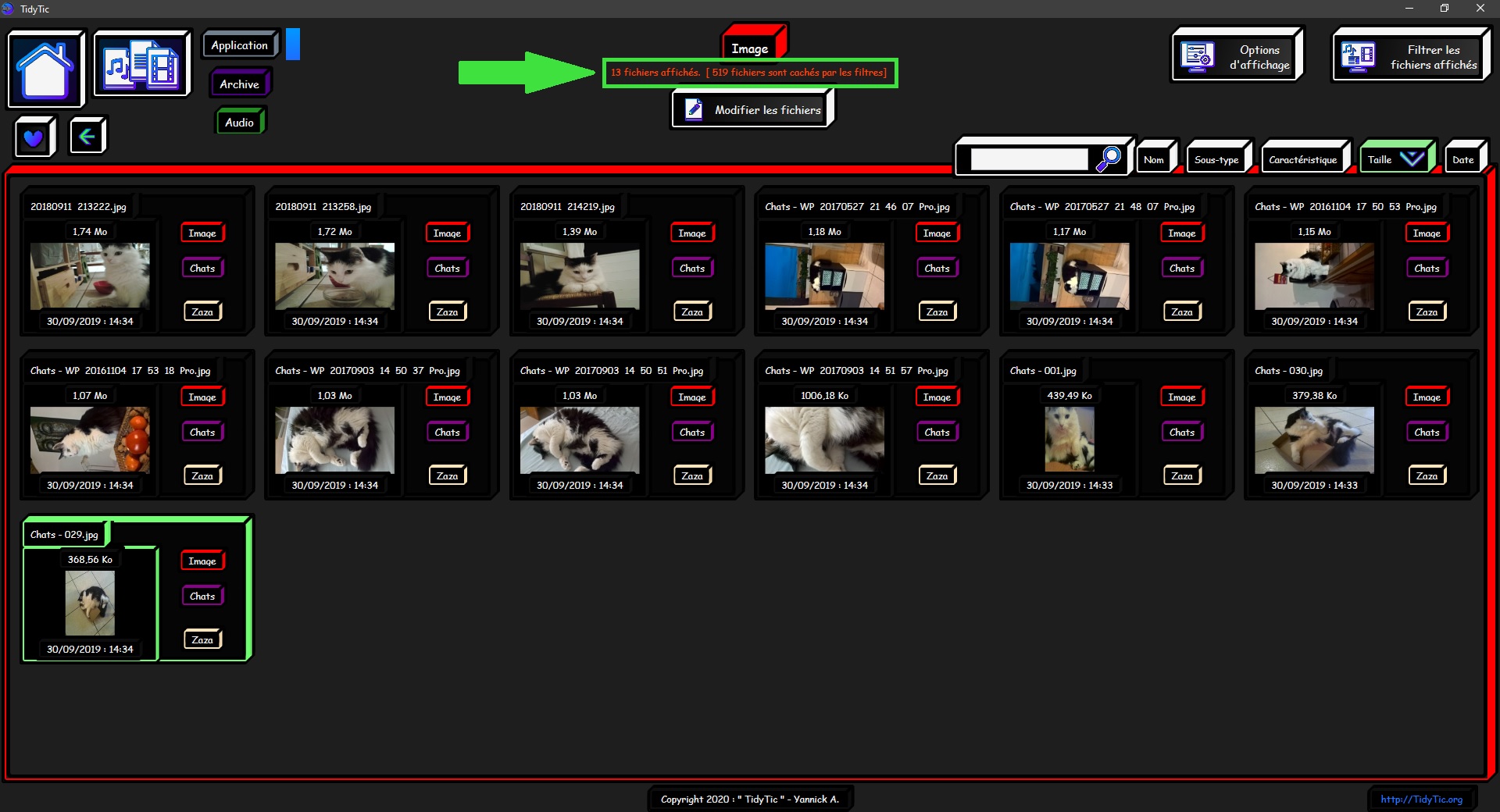Click the 13 fichiers affichés status text
This screenshot has height=812, width=1500.
[655, 73]
